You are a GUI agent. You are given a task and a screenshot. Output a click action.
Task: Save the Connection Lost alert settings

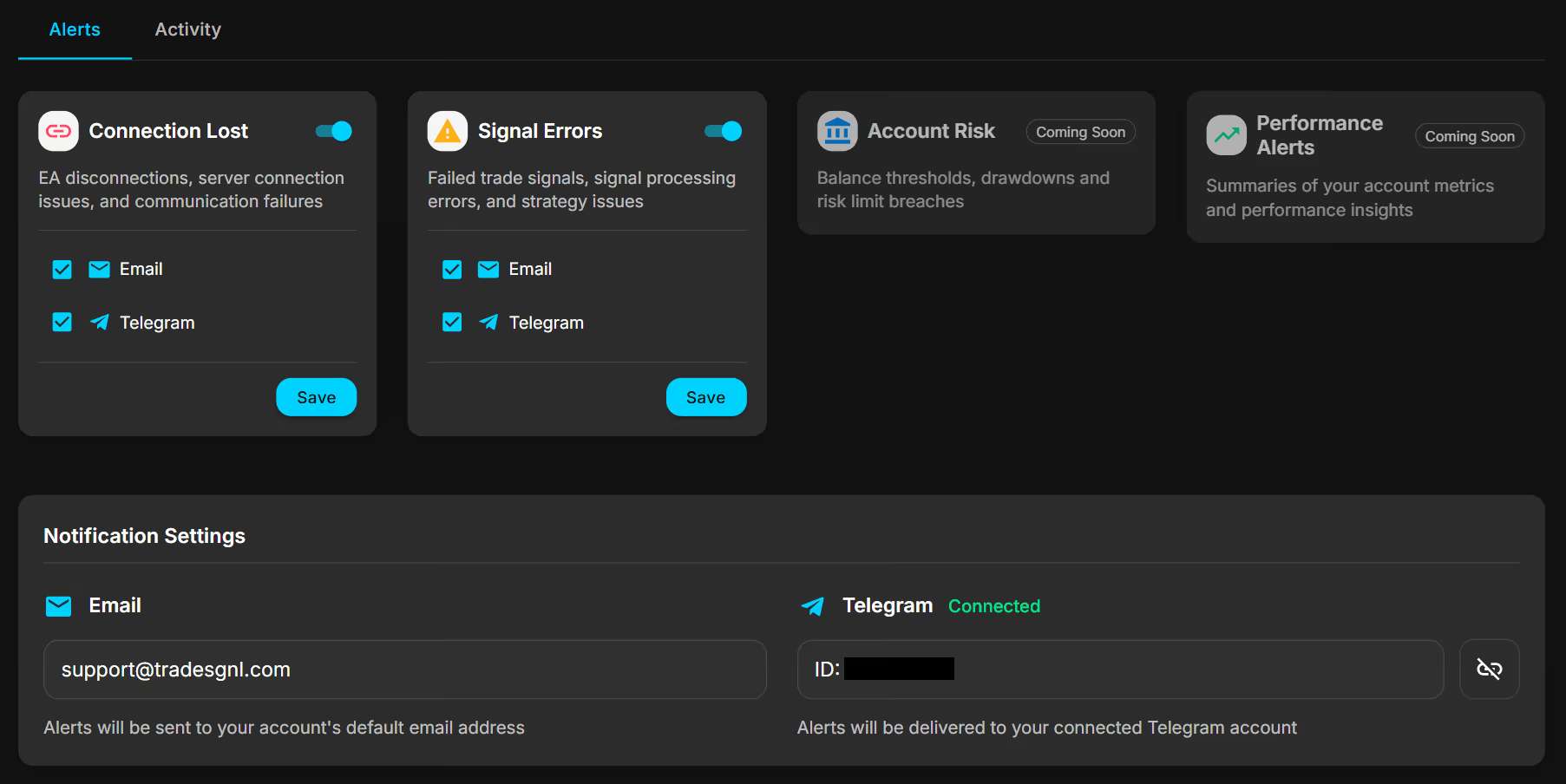coord(316,397)
